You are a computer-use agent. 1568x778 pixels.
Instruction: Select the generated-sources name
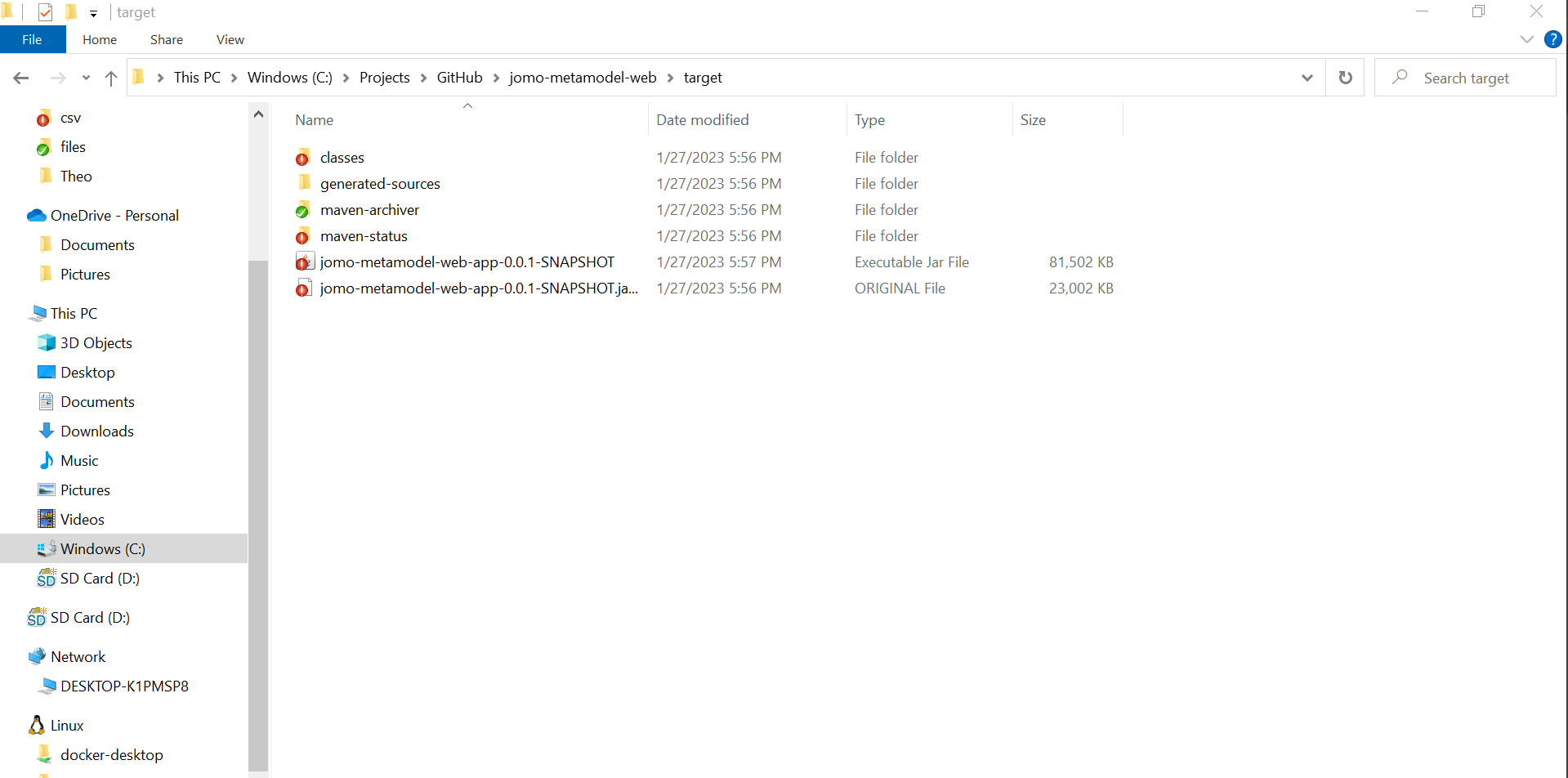pos(380,184)
